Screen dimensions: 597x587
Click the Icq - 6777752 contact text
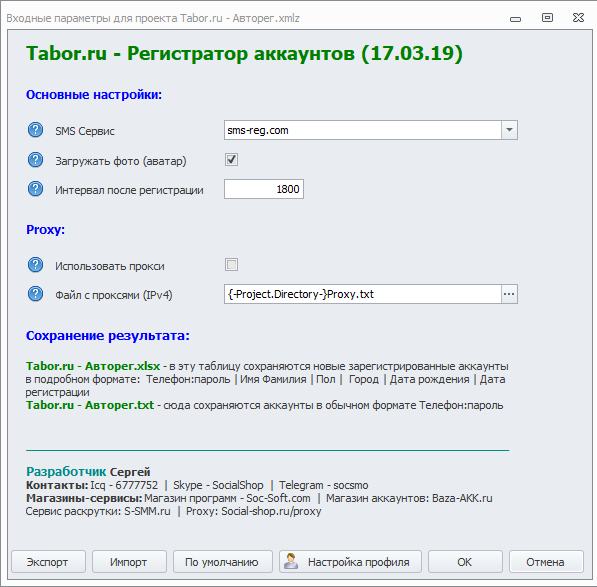[x=124, y=485]
